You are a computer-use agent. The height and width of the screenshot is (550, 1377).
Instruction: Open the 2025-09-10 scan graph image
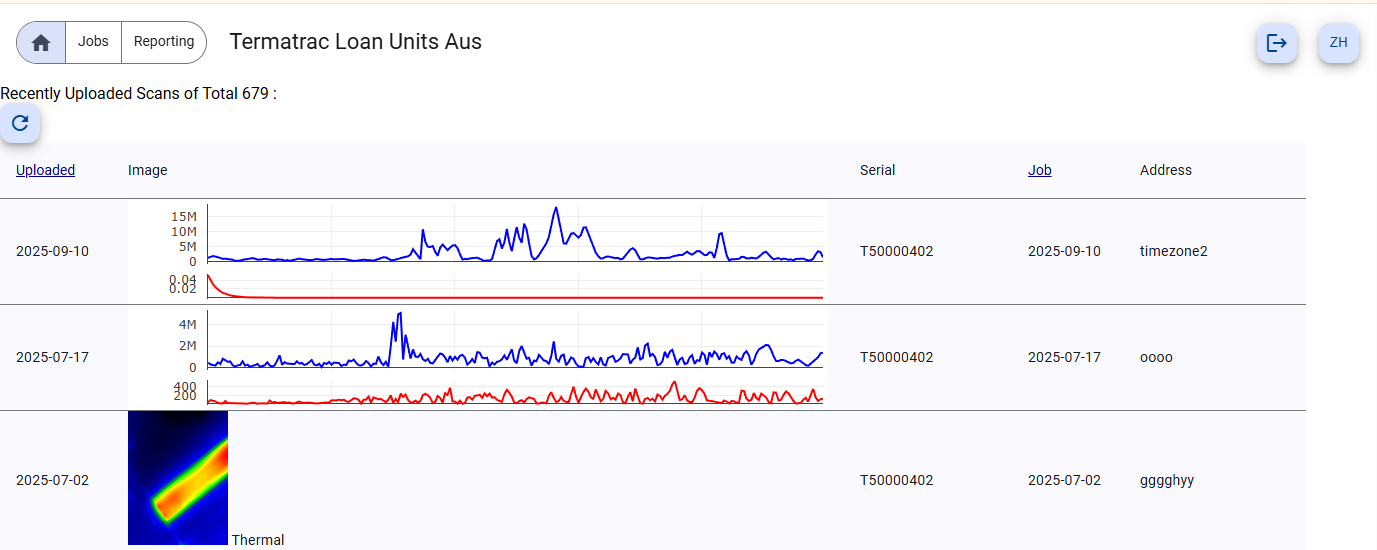click(478, 251)
